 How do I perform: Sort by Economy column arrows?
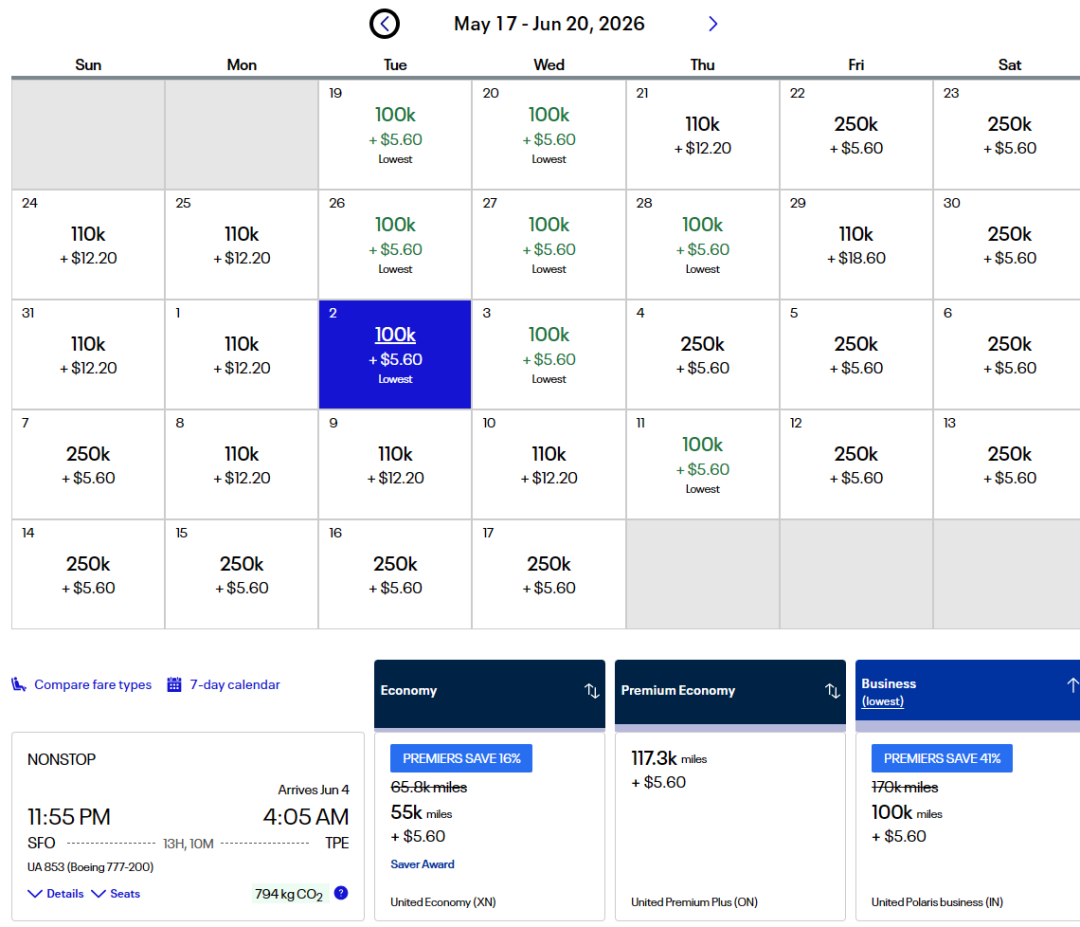point(591,691)
